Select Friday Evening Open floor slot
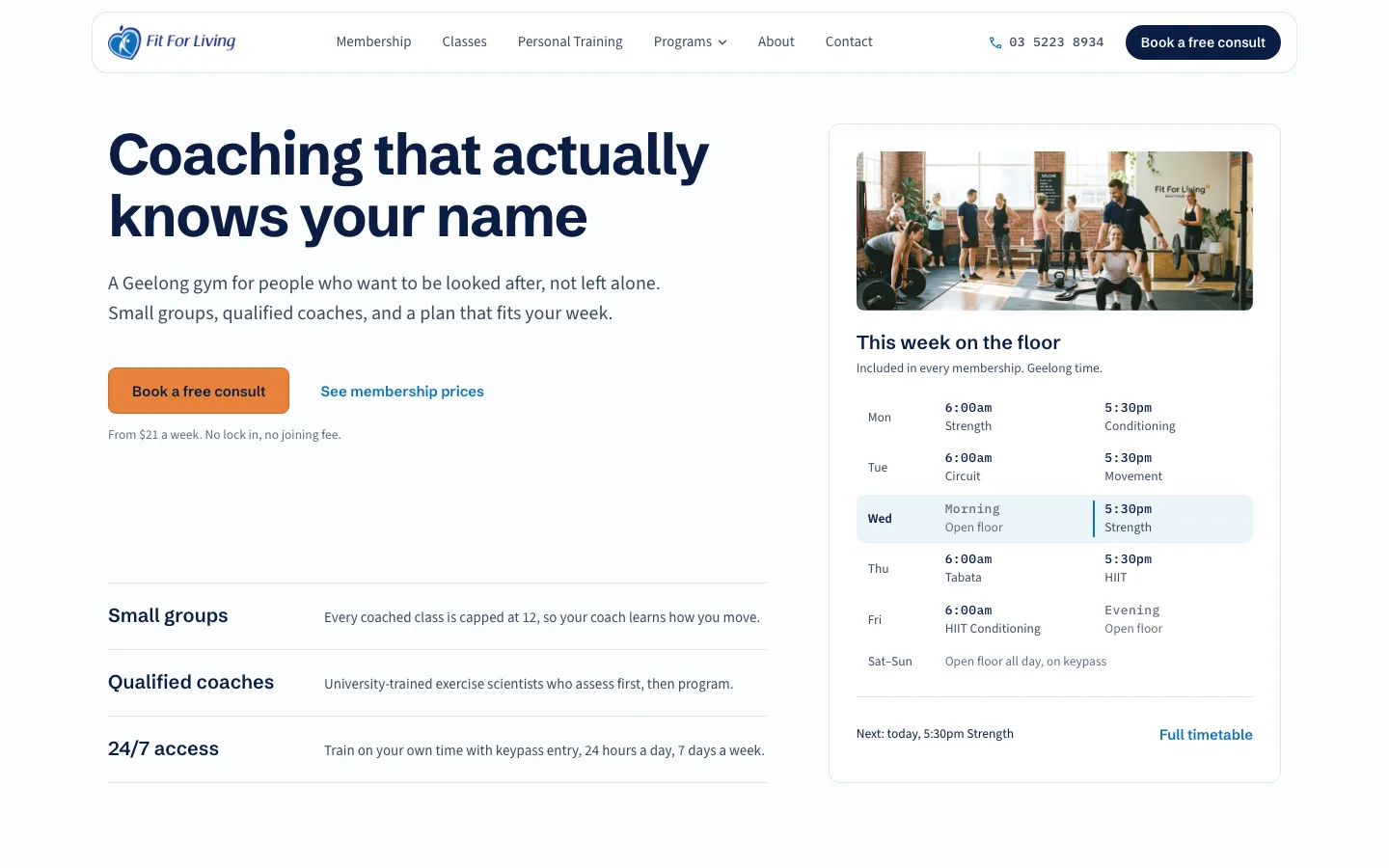The image size is (1389, 868). coord(1133,619)
